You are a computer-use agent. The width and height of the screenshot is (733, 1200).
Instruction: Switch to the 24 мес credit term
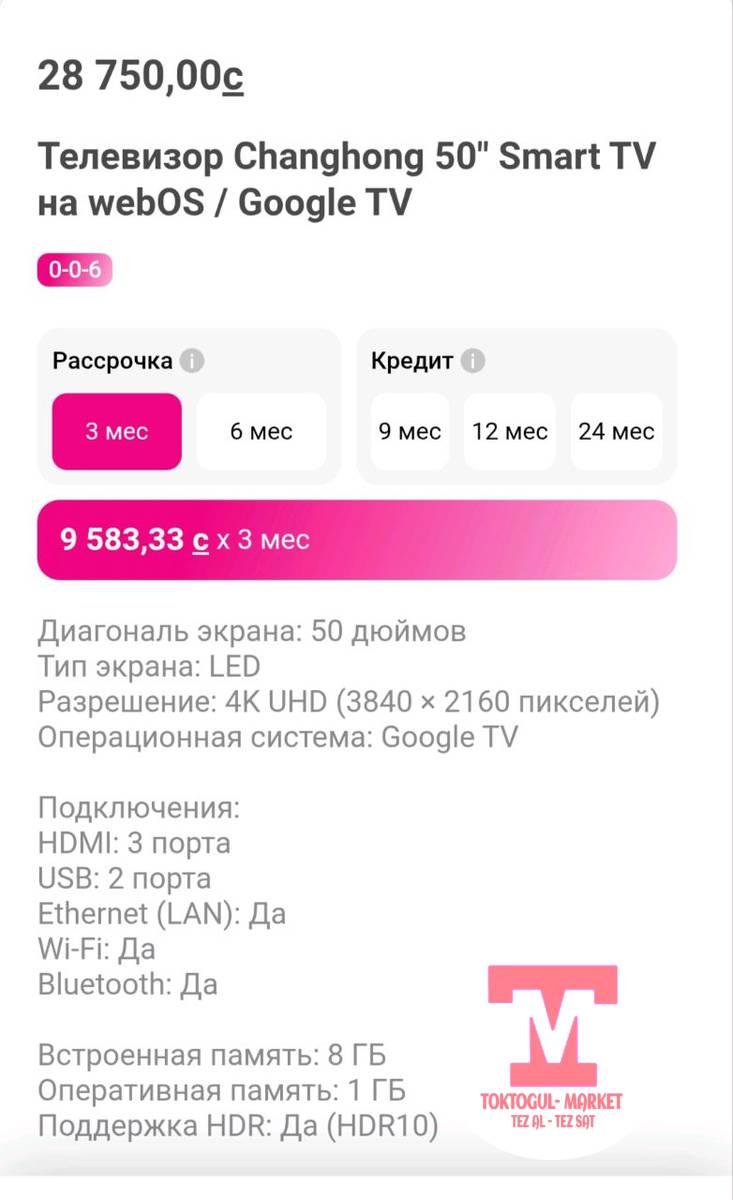coord(616,431)
